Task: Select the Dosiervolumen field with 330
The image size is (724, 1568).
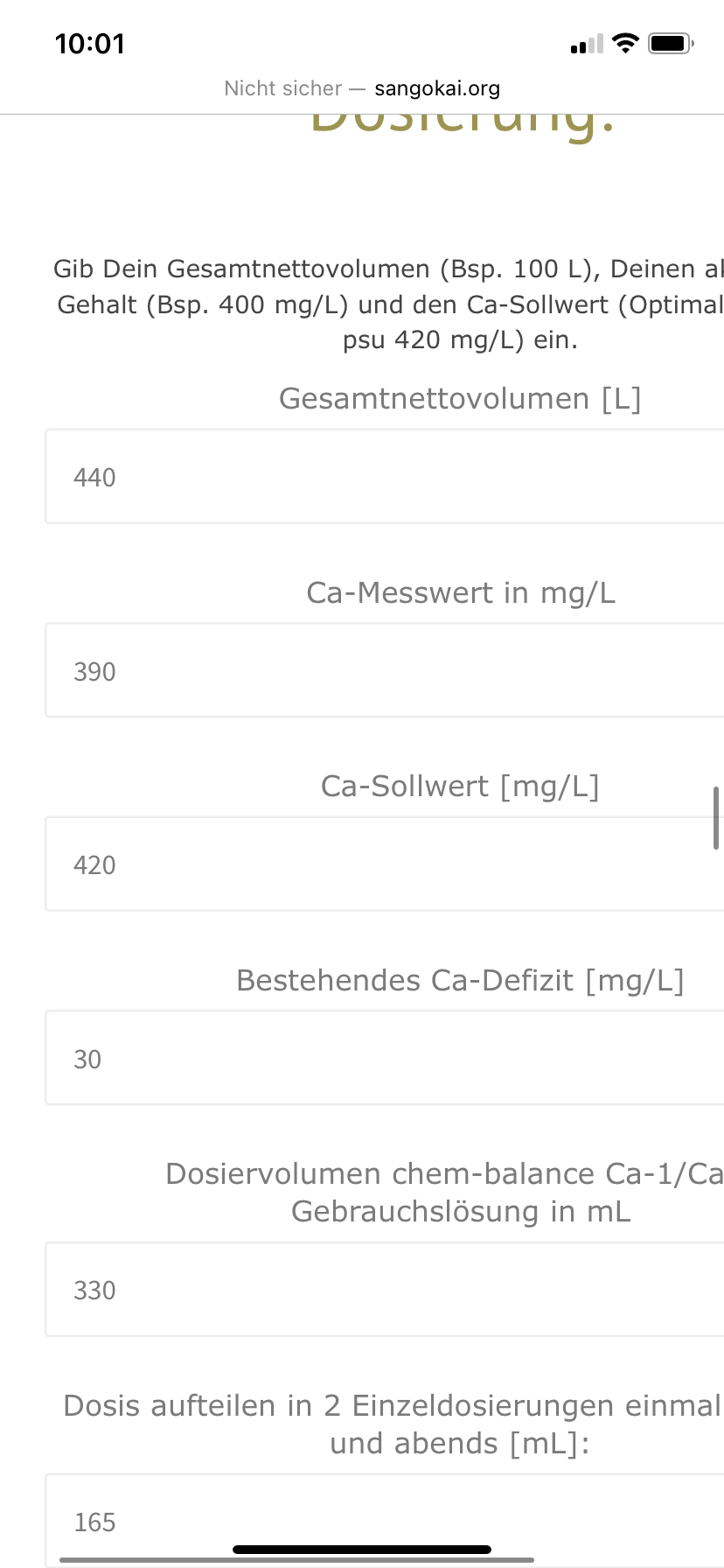Action: point(385,1290)
